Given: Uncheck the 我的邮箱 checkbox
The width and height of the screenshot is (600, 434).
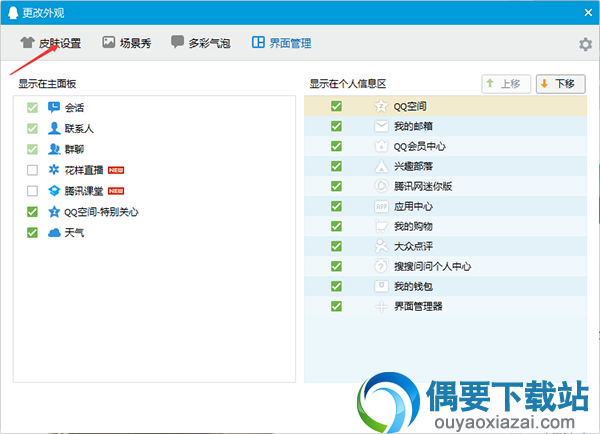Looking at the screenshot, I should [x=336, y=126].
